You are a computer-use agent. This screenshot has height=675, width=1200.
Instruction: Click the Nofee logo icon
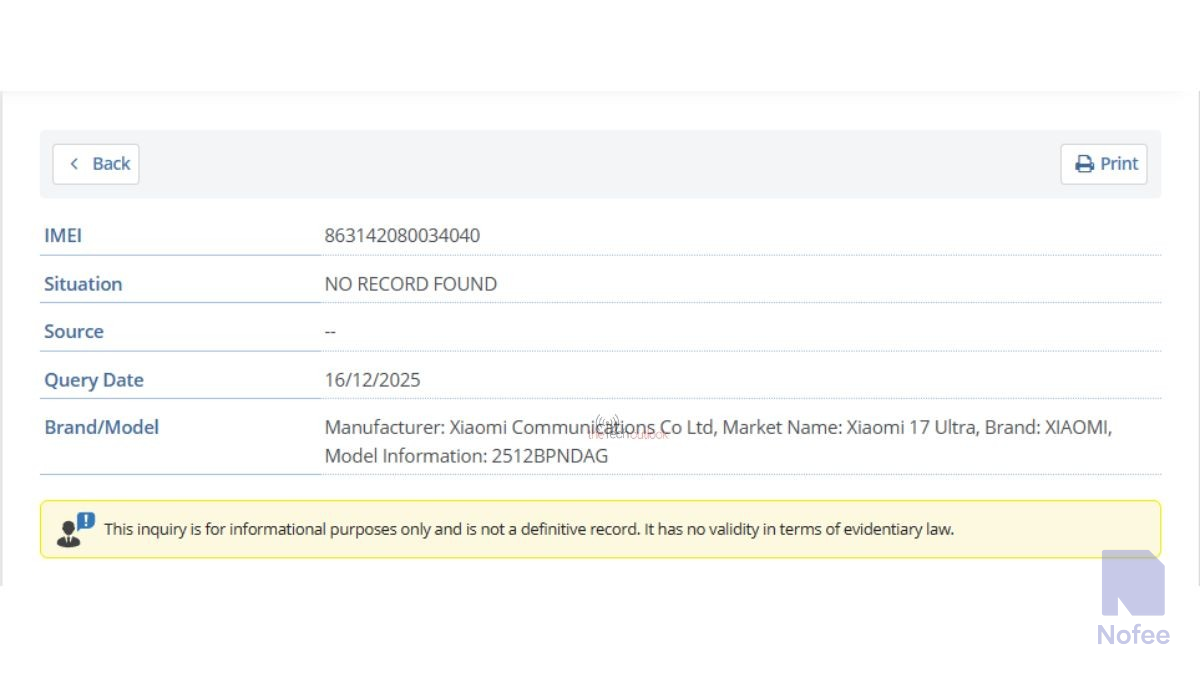(x=1132, y=583)
